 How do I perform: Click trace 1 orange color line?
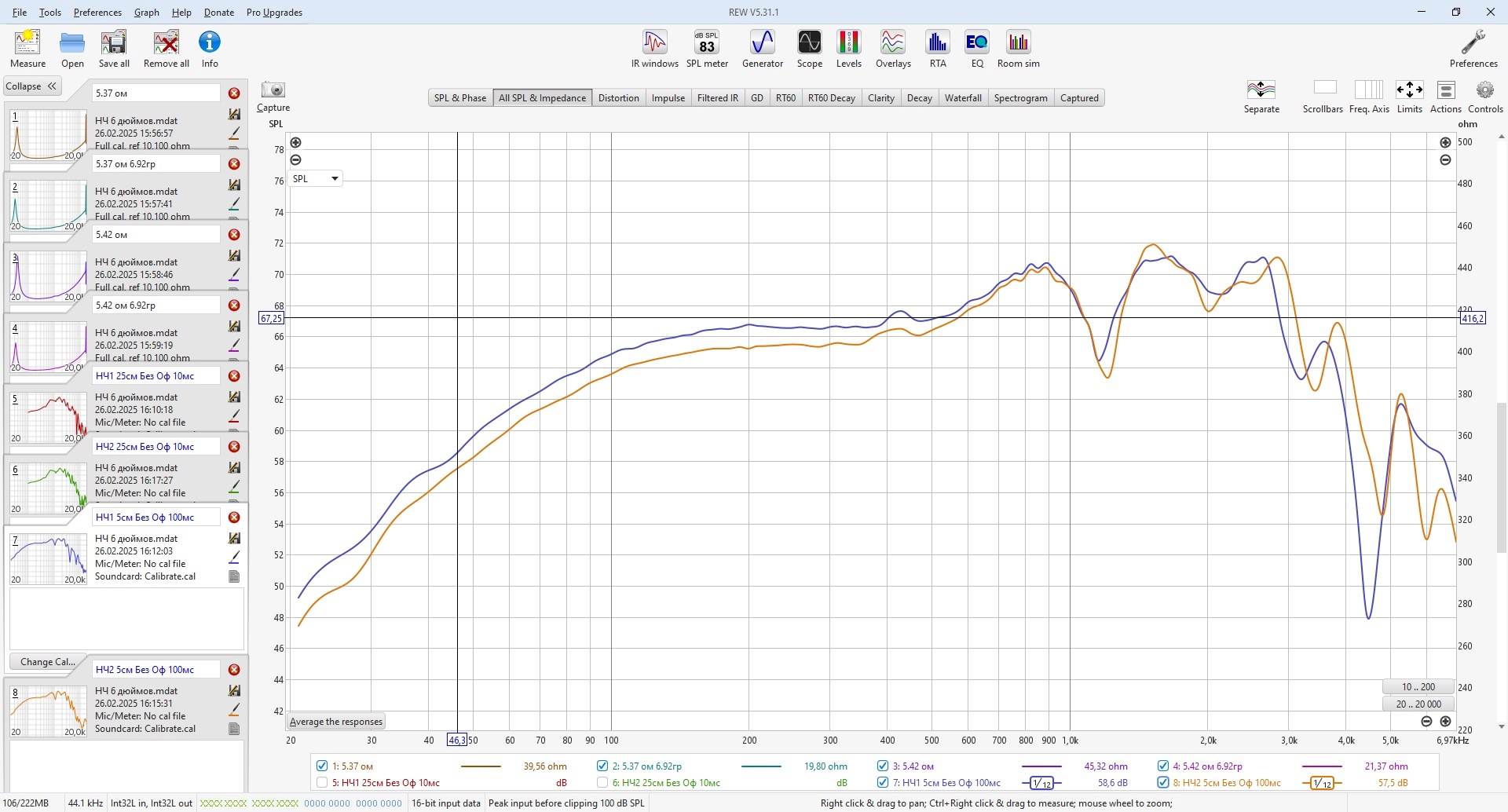coord(481,766)
